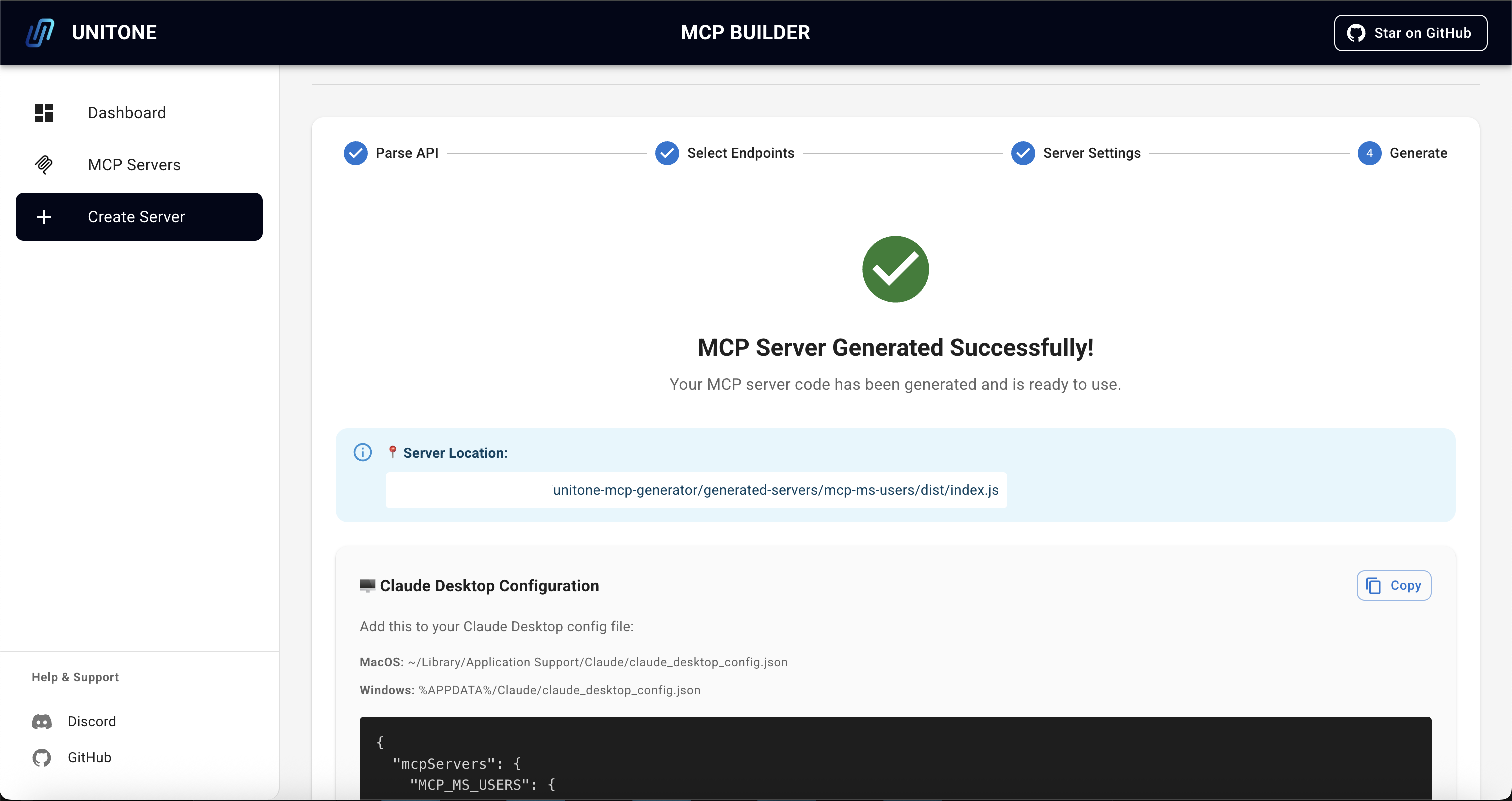The width and height of the screenshot is (1512, 801).
Task: Click the info icon in Server Location box
Action: 362,452
